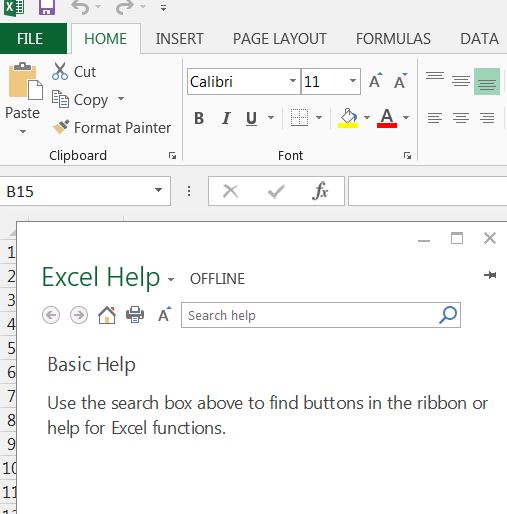Toggle italic formatting

pyautogui.click(x=226, y=118)
